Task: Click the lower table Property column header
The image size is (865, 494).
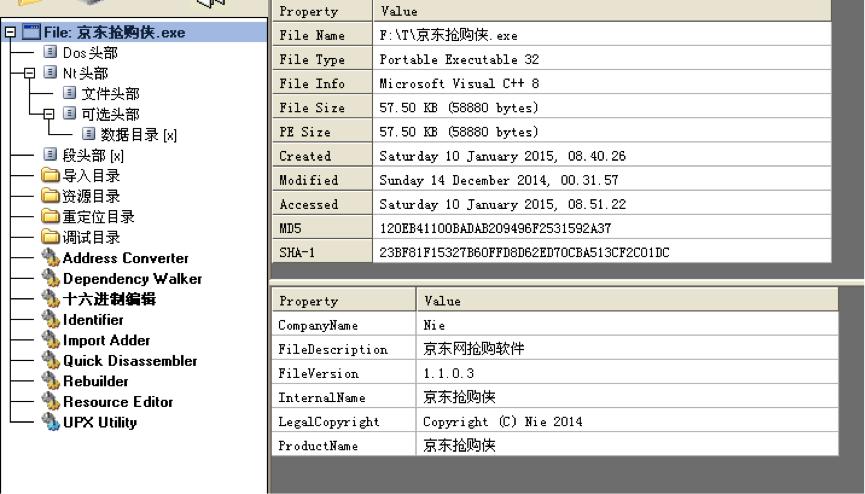Action: [344, 301]
